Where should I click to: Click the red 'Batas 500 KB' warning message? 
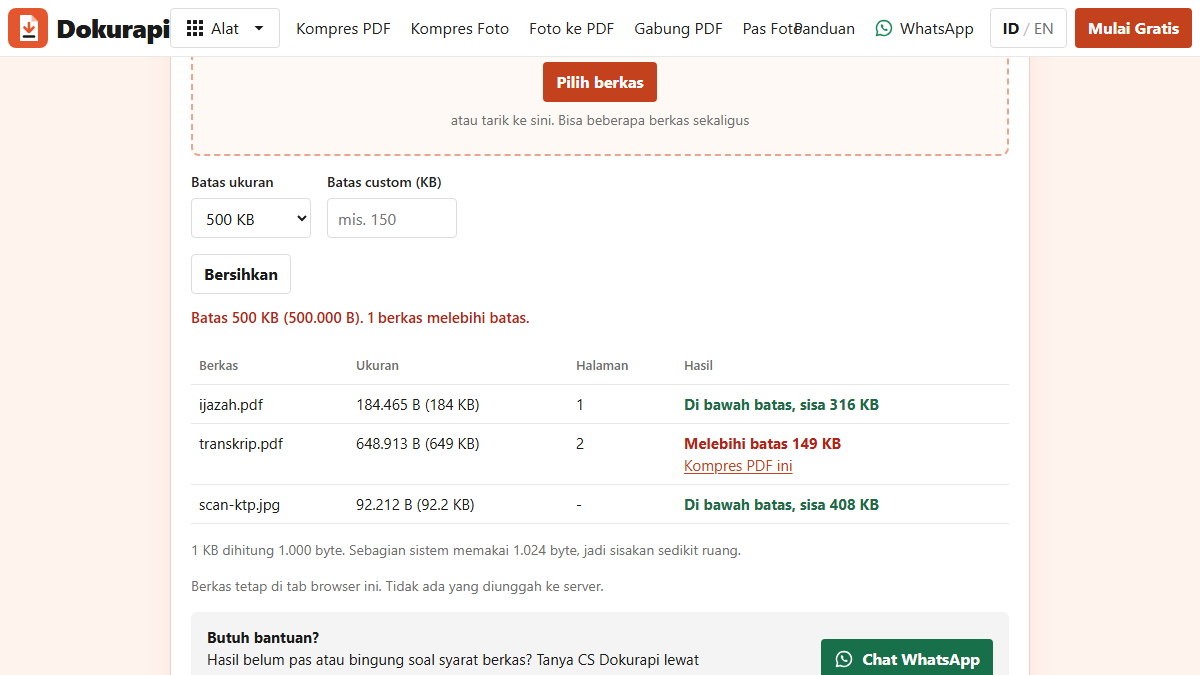click(360, 318)
